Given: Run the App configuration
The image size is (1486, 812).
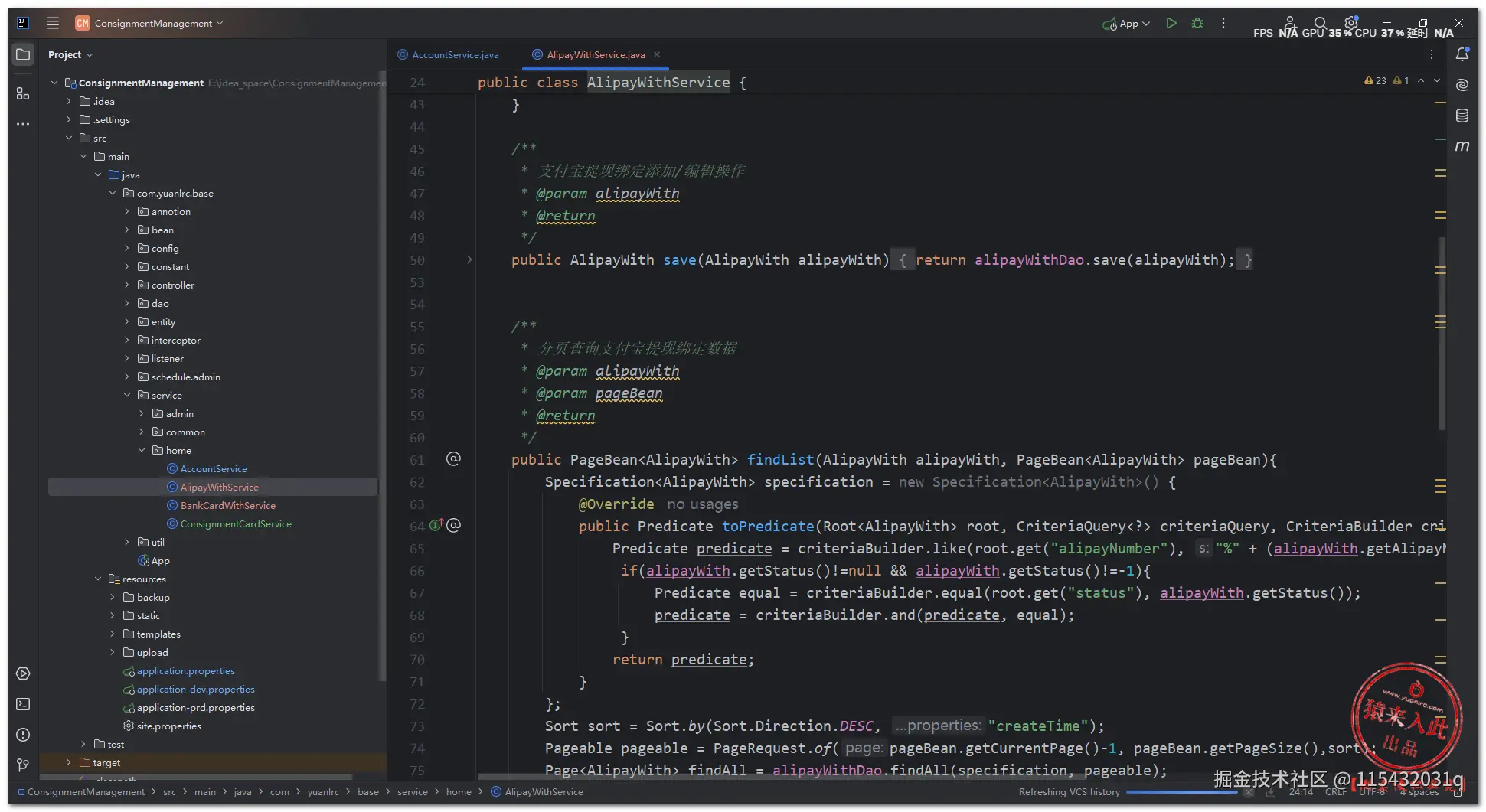Looking at the screenshot, I should [x=1171, y=23].
